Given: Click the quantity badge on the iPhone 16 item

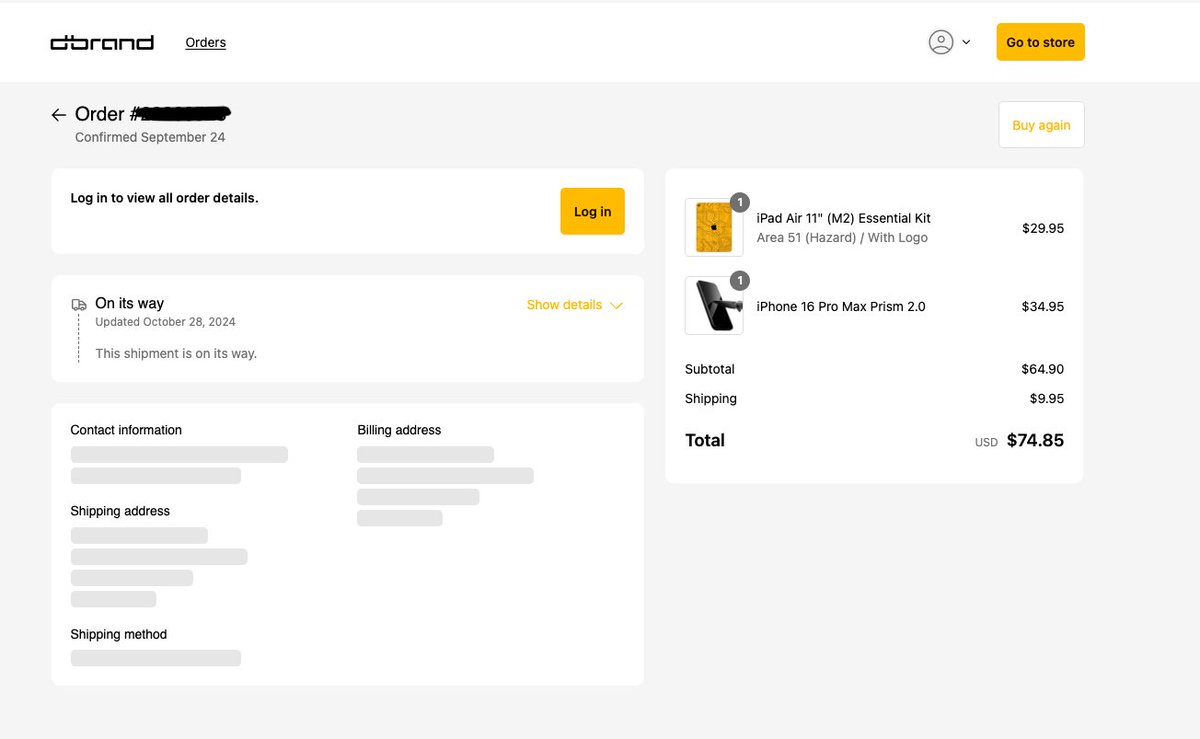Looking at the screenshot, I should tap(739, 281).
